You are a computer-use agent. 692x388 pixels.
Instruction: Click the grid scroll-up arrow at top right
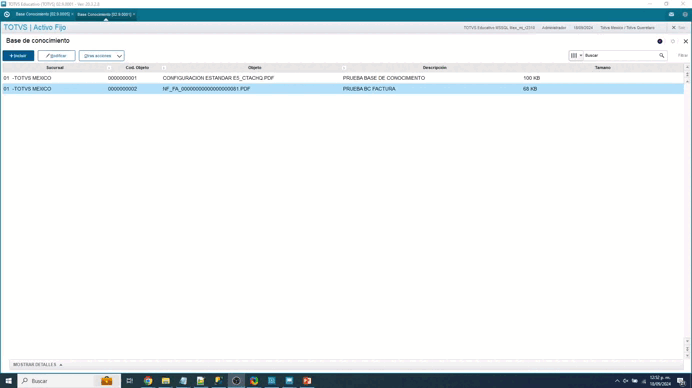coord(687,67)
